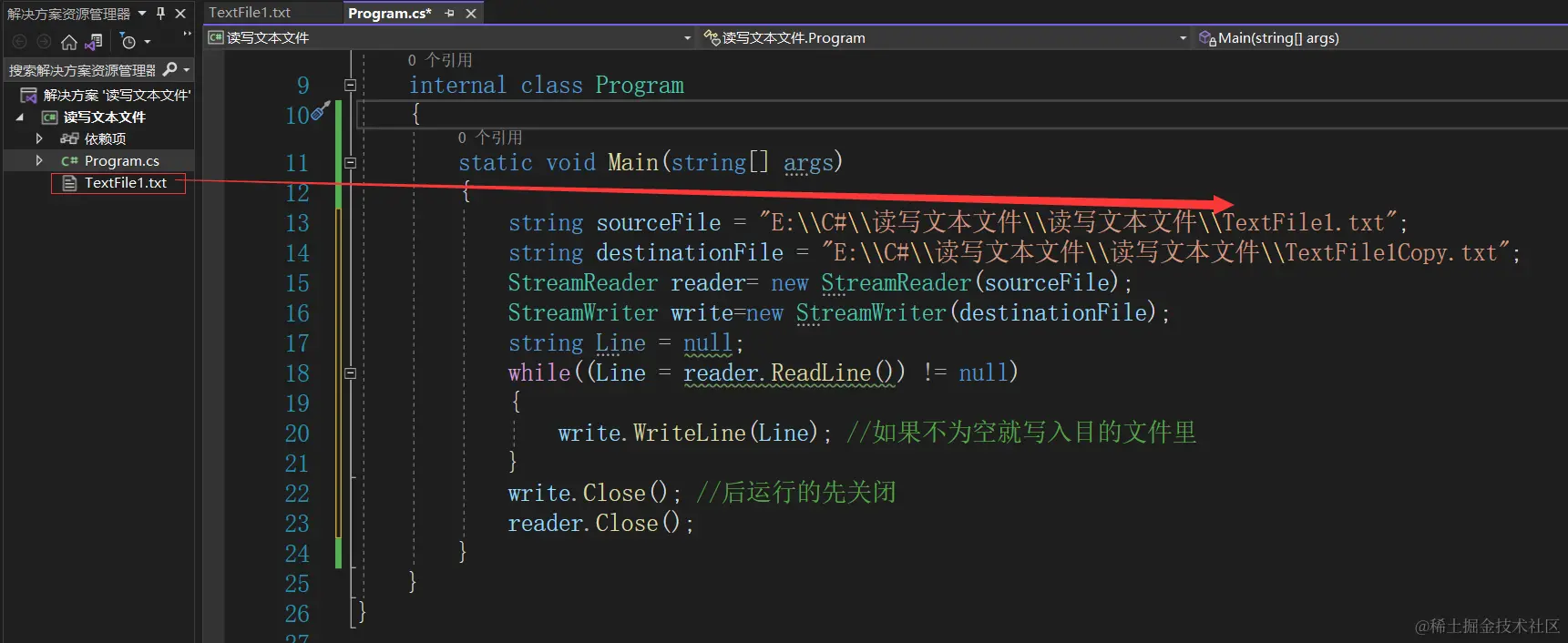Screen dimensions: 1568x643
Task: Click 'null' on line 17
Action: pos(708,343)
